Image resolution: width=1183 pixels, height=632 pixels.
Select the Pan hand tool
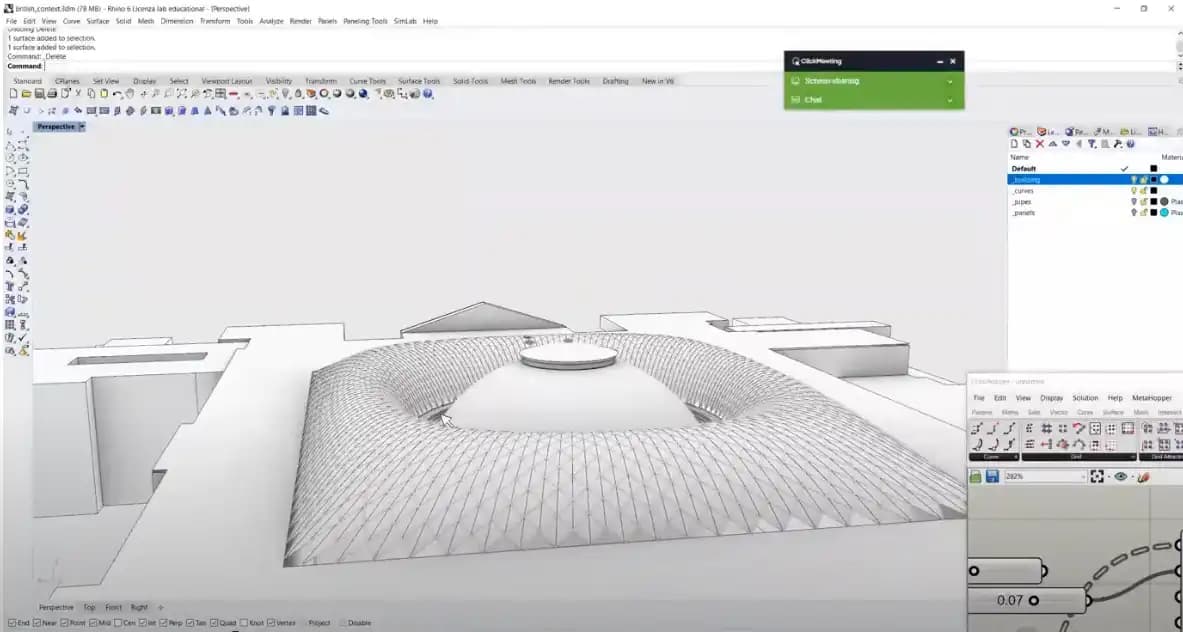tap(130, 94)
